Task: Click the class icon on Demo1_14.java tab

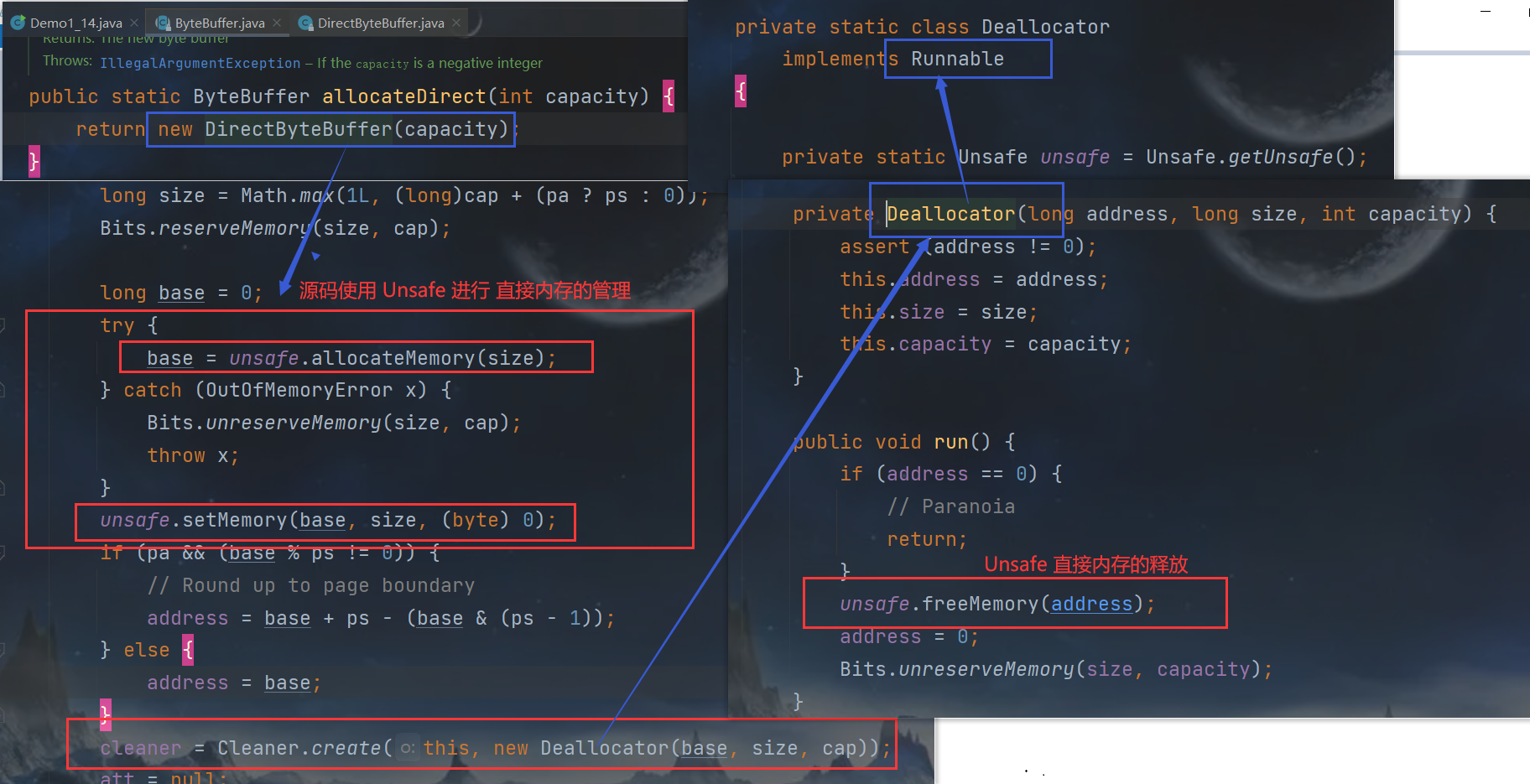Action: click(x=18, y=23)
